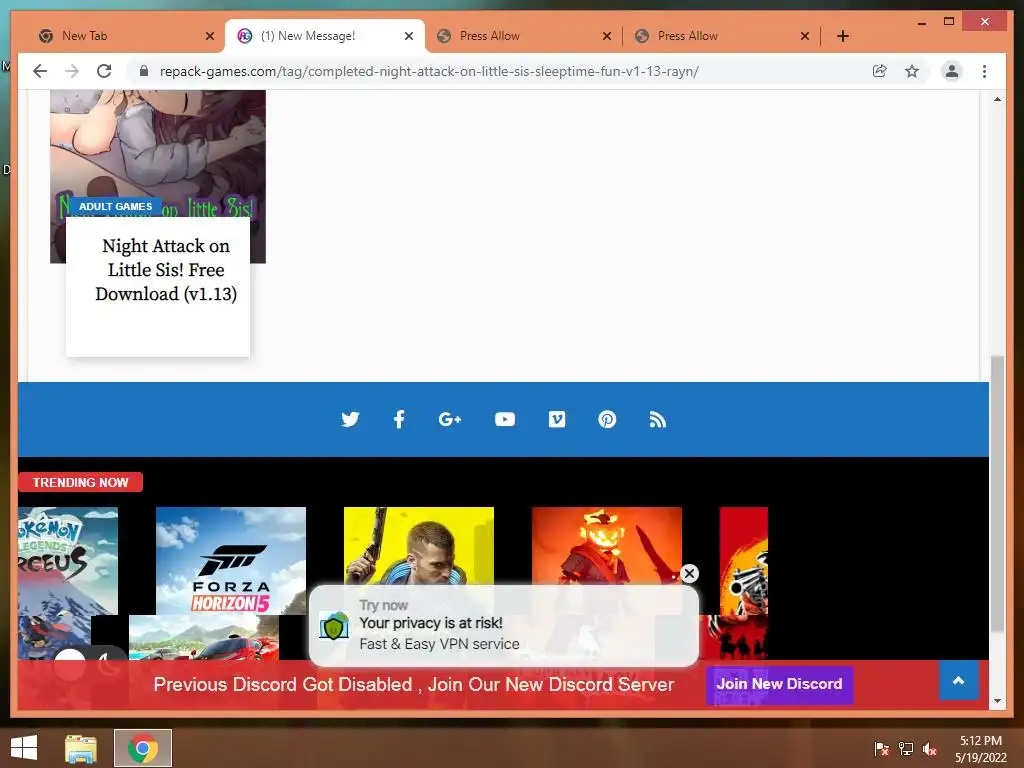The height and width of the screenshot is (768, 1024).
Task: Open the Chrome profile avatar
Action: (952, 71)
